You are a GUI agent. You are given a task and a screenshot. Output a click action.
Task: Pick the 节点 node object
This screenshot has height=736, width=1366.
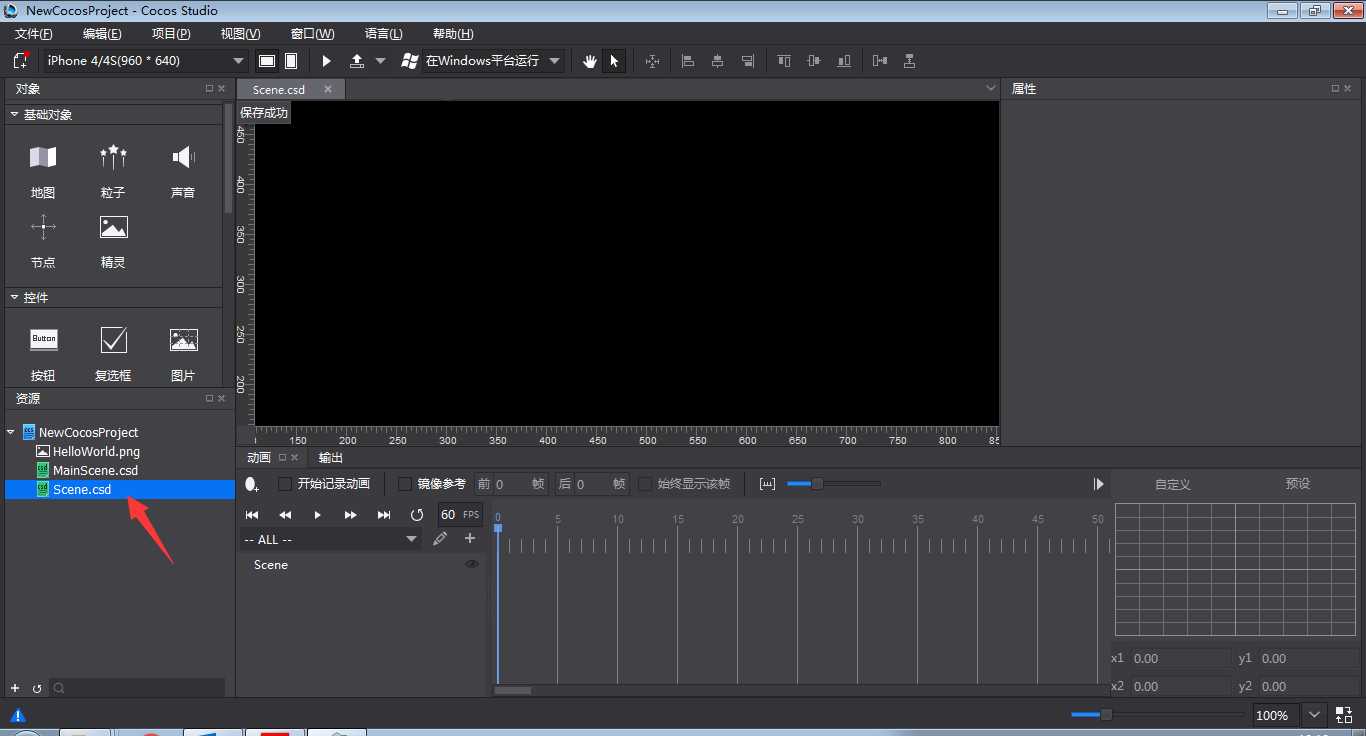coord(43,240)
